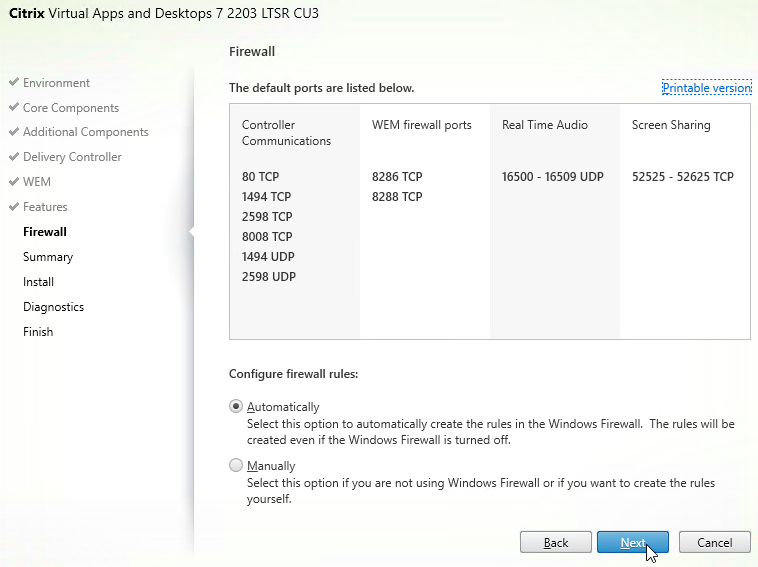
Task: Click the Additional Components checkmark icon
Action: (14, 132)
